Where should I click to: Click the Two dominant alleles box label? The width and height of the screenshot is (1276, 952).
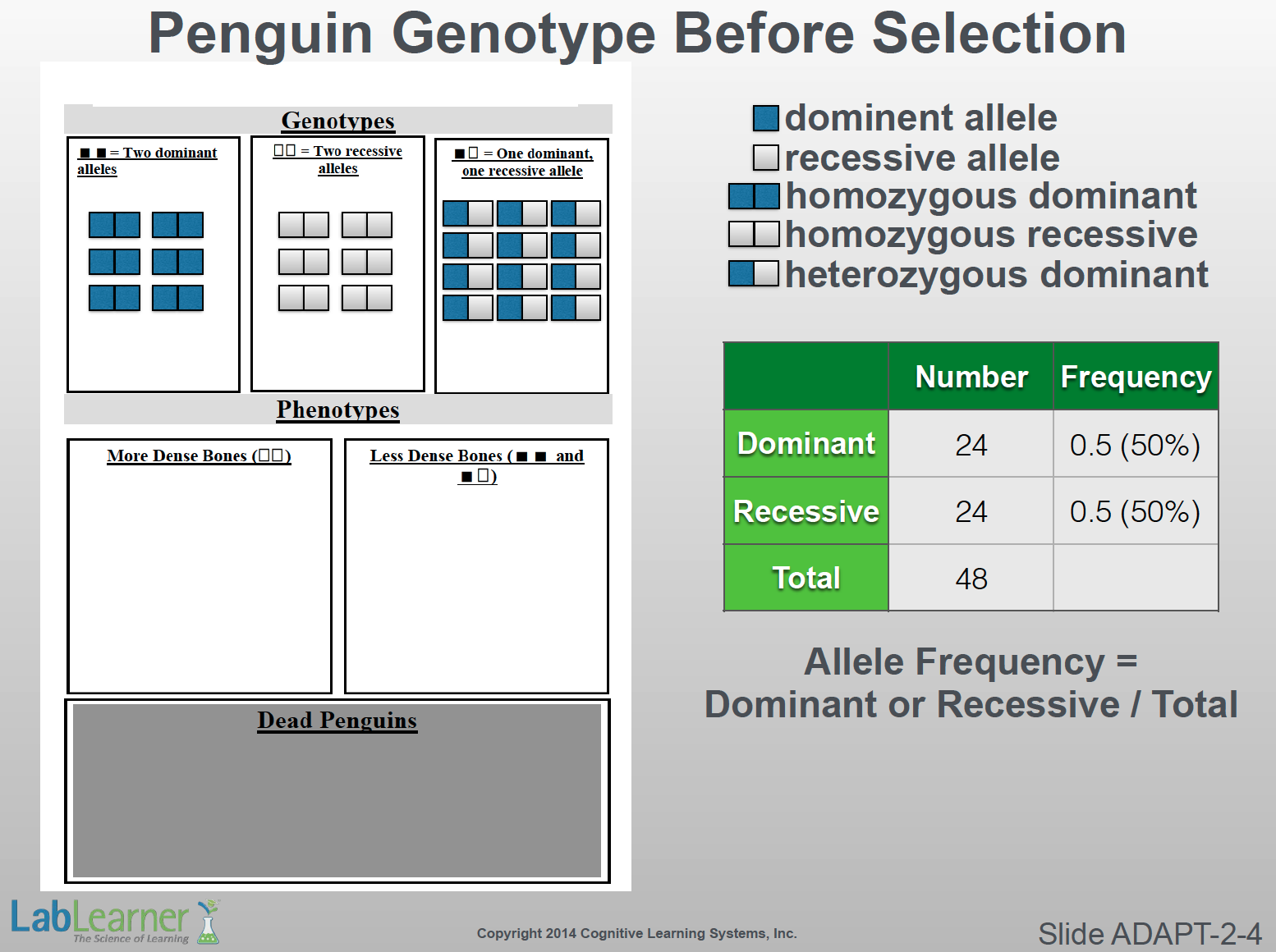click(x=148, y=161)
